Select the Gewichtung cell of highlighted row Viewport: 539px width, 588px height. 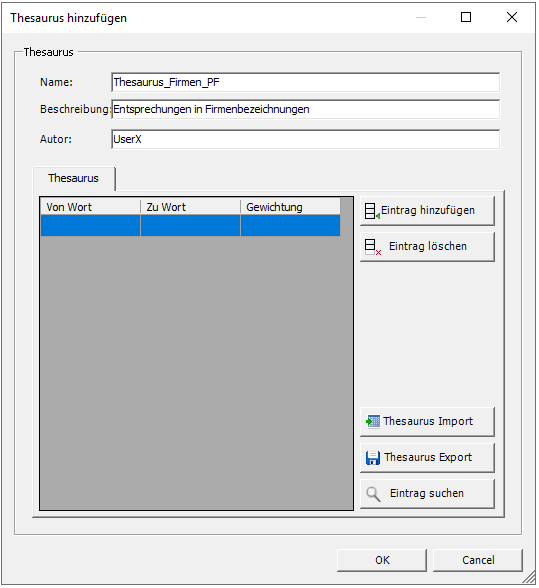tap(290, 226)
